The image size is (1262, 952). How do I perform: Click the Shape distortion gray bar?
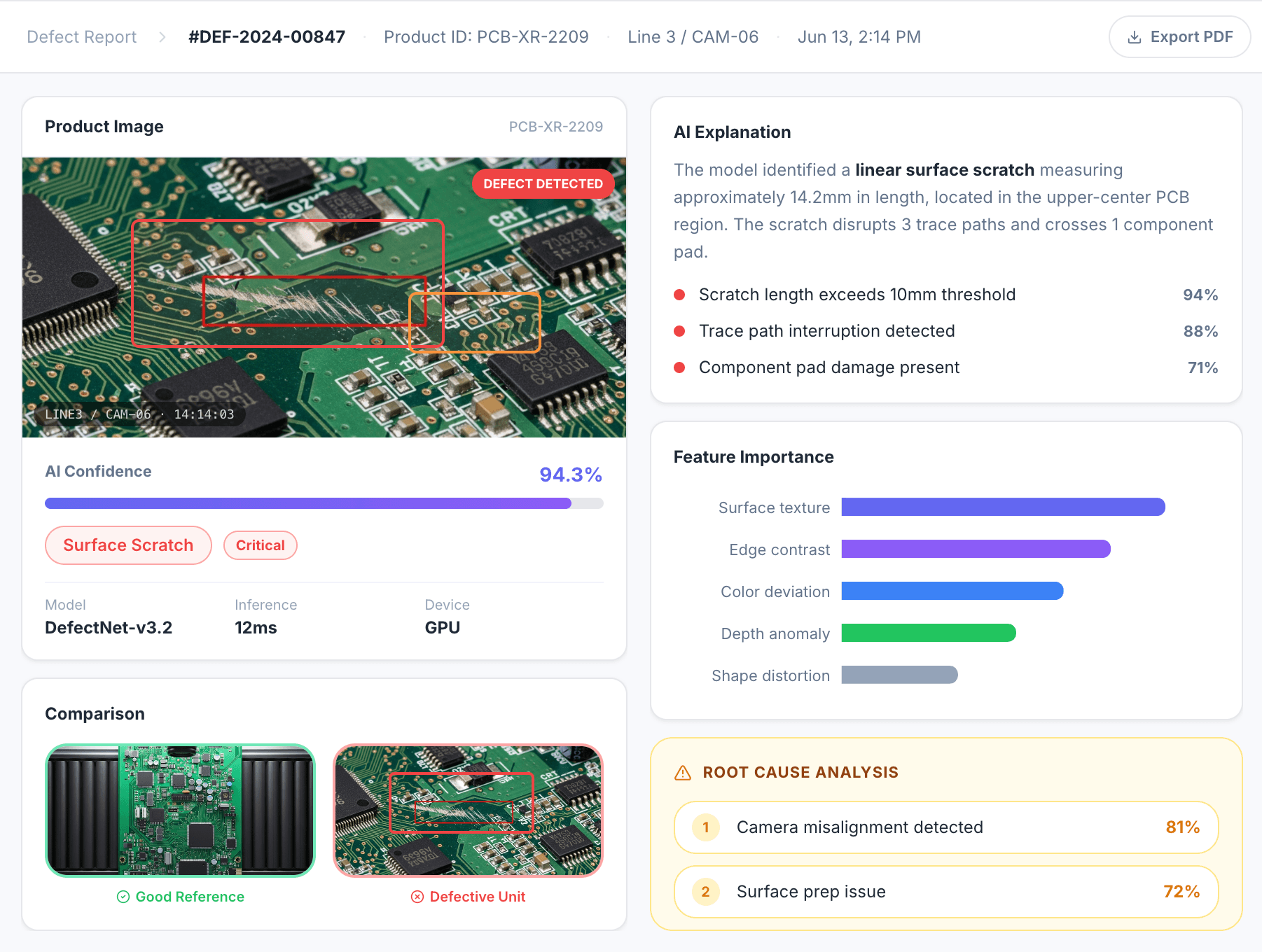coord(899,675)
